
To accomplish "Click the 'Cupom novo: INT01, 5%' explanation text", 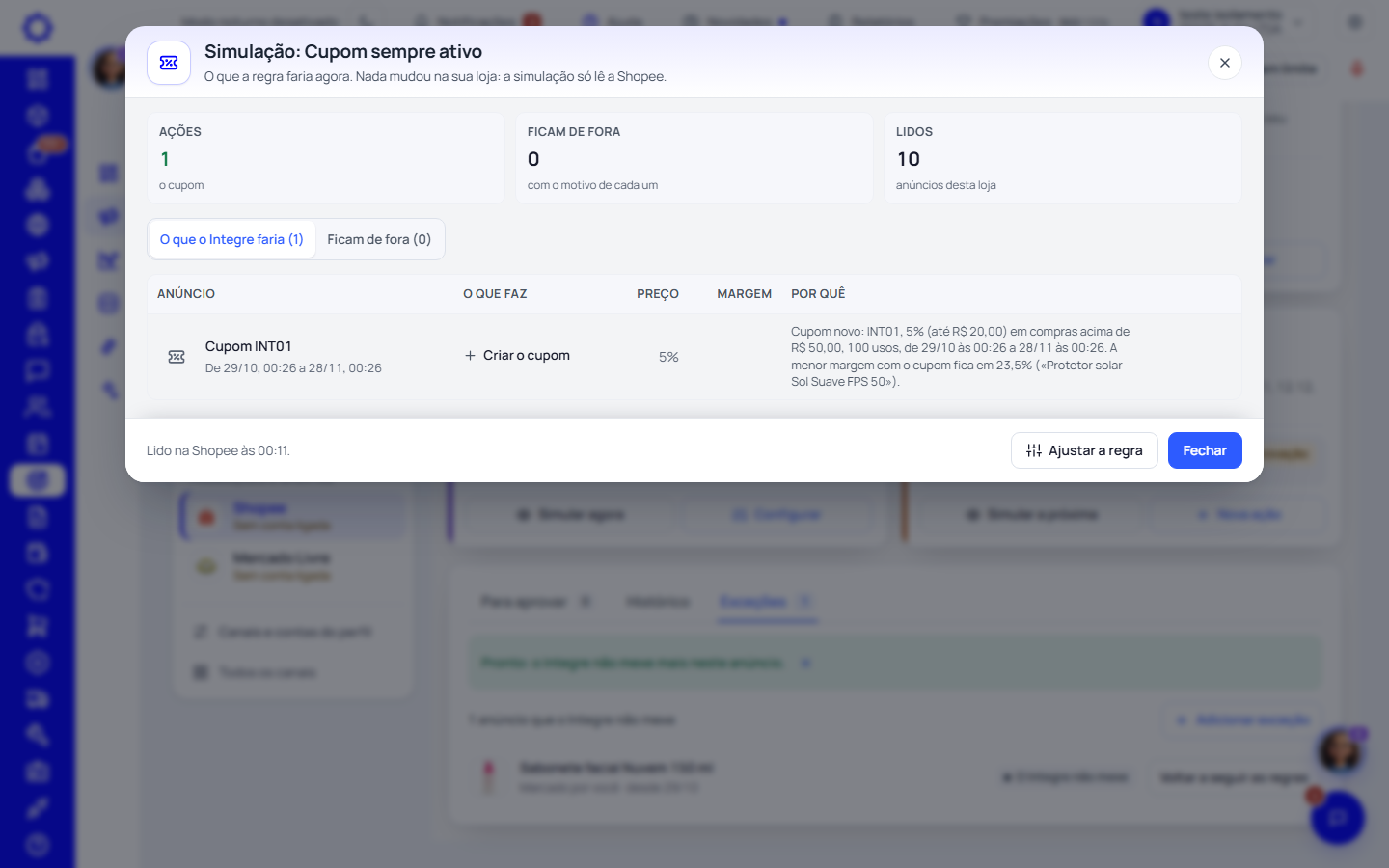I will 961,356.
